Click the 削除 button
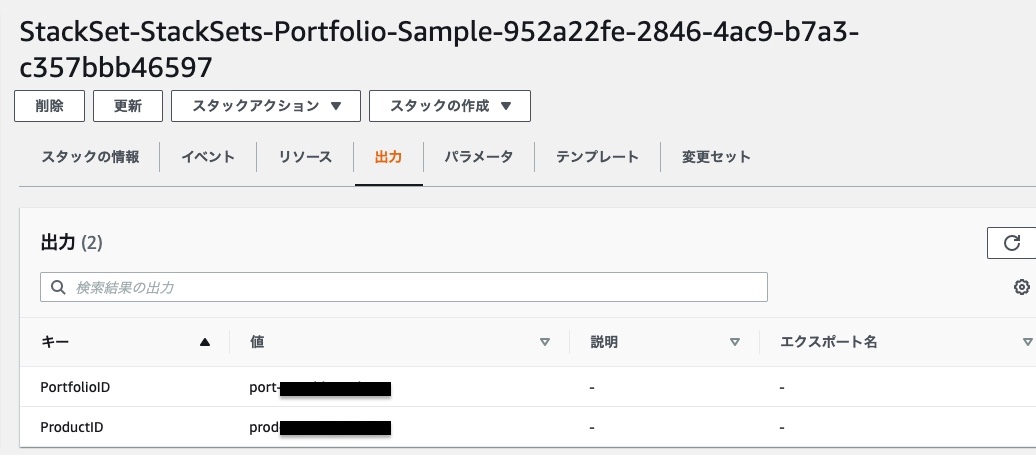This screenshot has height=455, width=1036. point(50,106)
